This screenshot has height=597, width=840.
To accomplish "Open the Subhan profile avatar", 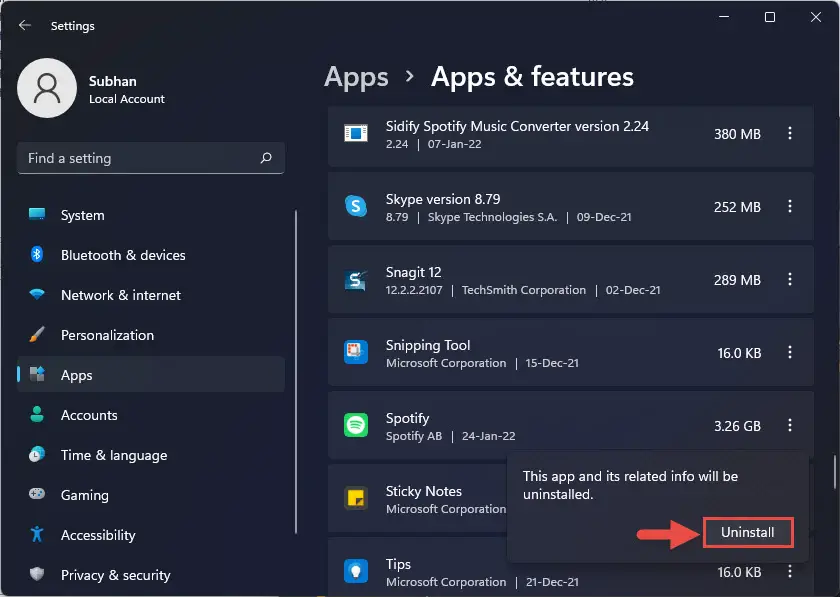I will pos(47,88).
